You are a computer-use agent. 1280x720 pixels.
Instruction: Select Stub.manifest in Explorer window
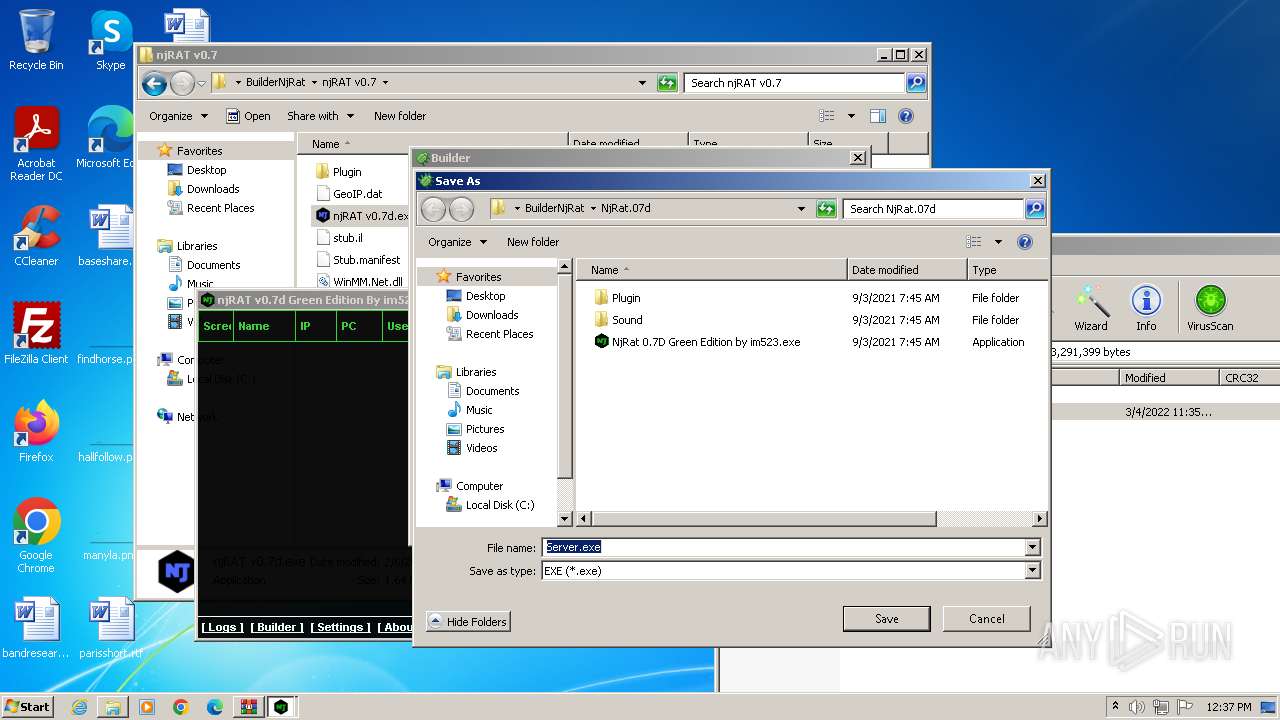pyautogui.click(x=357, y=260)
